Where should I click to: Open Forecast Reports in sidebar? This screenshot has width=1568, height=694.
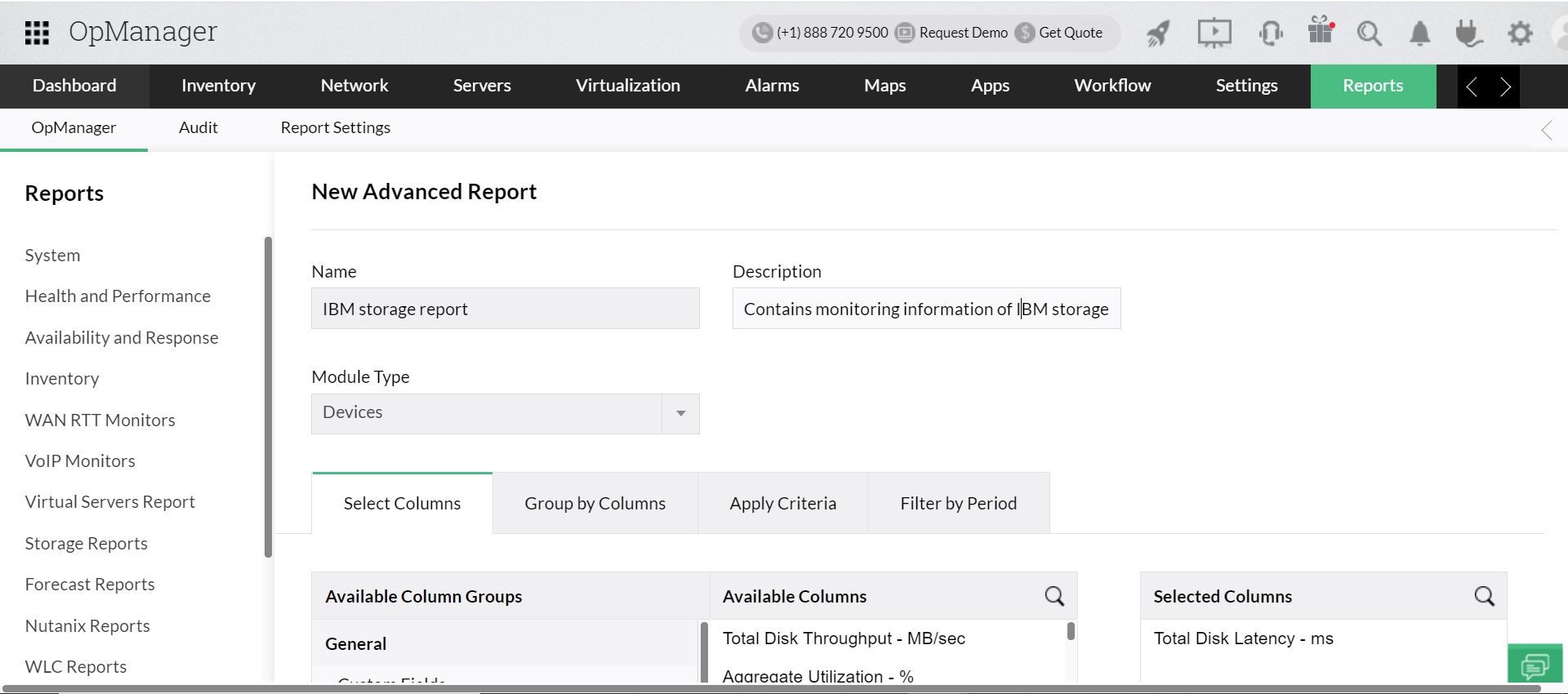(90, 585)
